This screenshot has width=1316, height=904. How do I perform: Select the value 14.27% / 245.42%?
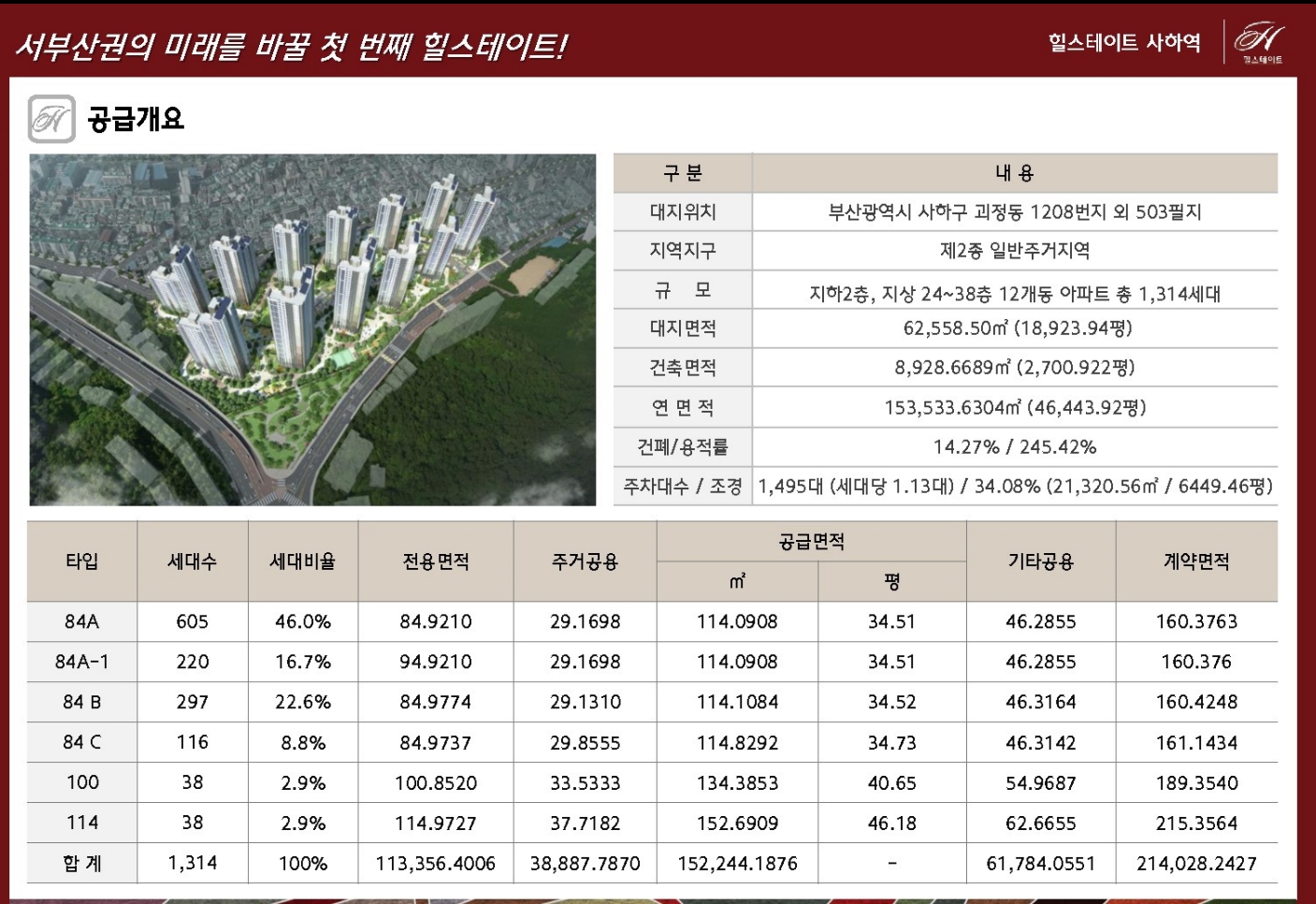pos(1015,447)
